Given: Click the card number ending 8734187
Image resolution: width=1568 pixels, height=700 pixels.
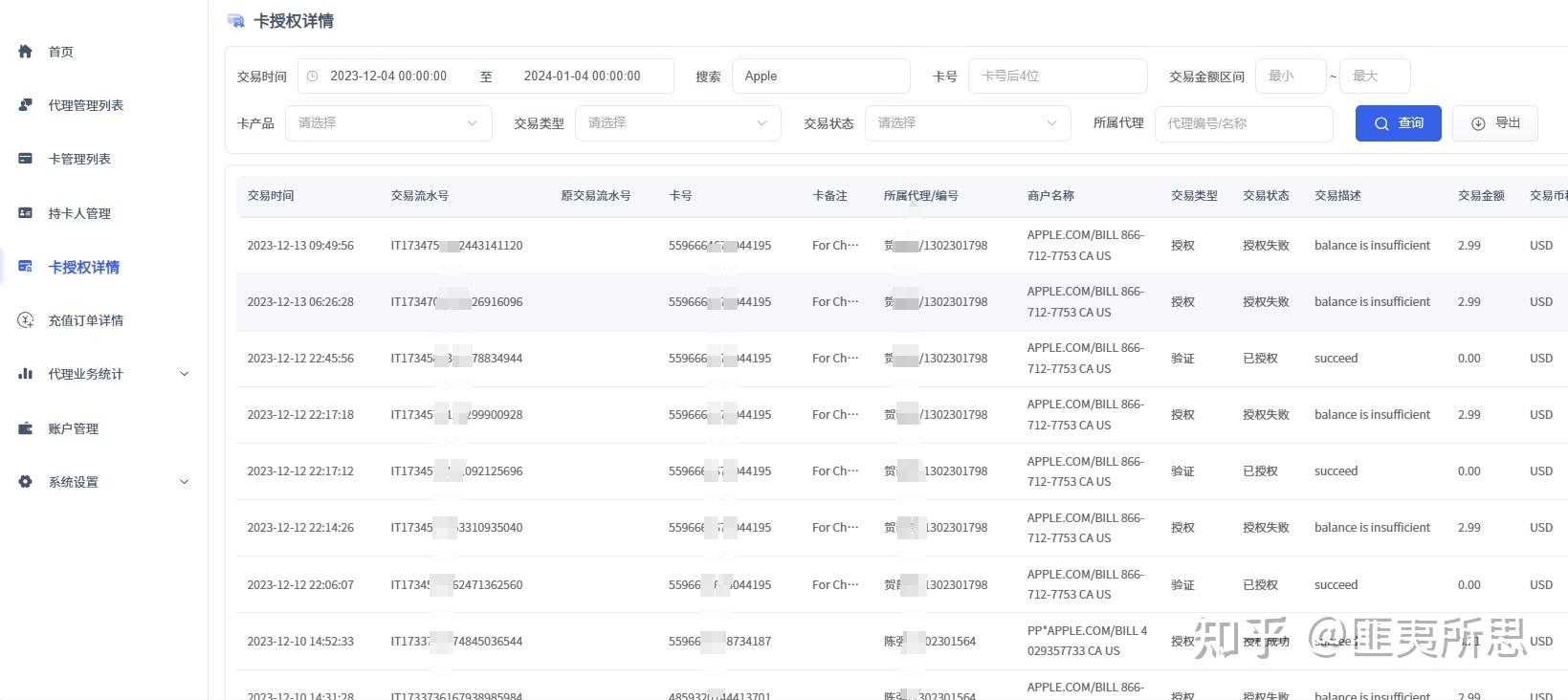Looking at the screenshot, I should (719, 642).
